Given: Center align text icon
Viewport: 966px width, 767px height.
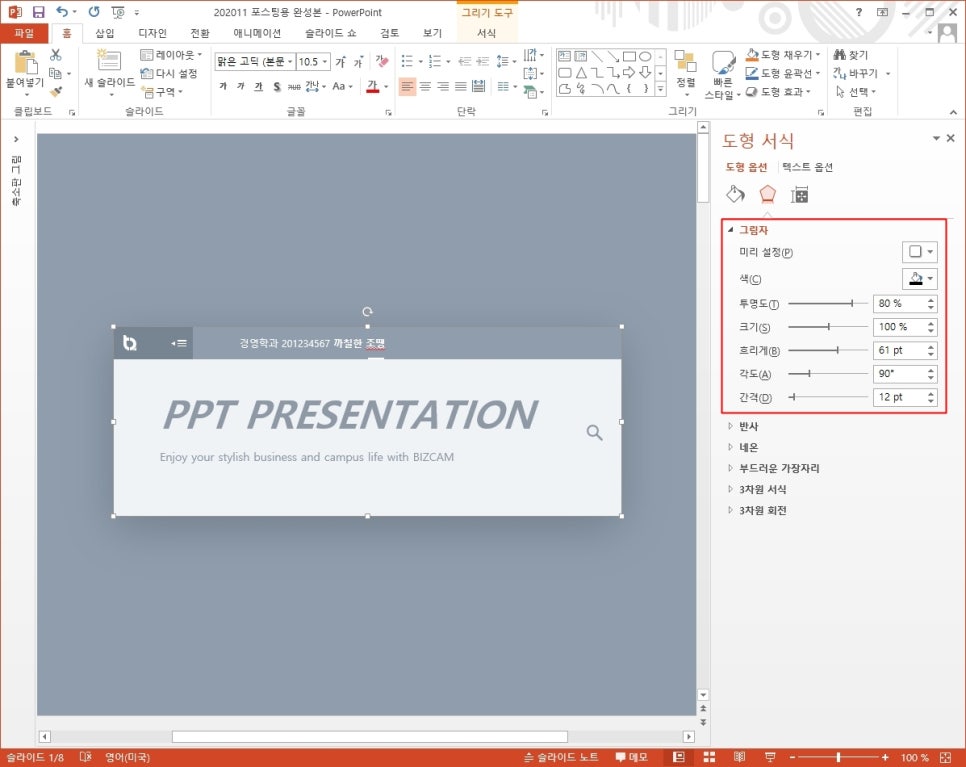Looking at the screenshot, I should (x=425, y=86).
